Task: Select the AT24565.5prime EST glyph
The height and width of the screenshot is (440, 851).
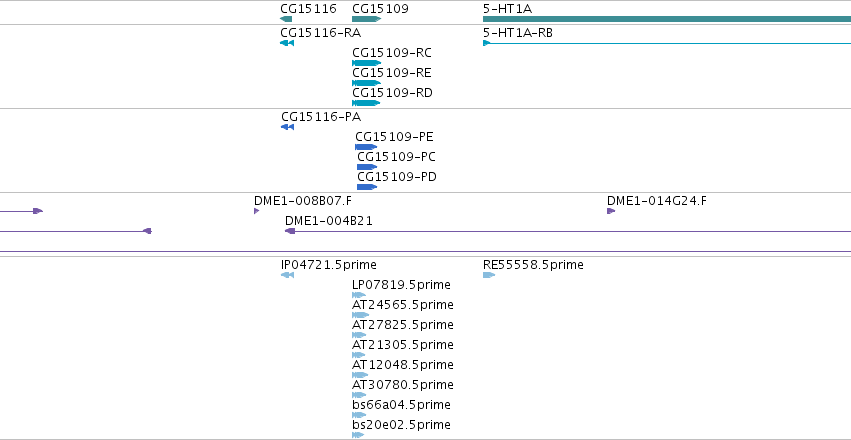Action: tap(360, 315)
